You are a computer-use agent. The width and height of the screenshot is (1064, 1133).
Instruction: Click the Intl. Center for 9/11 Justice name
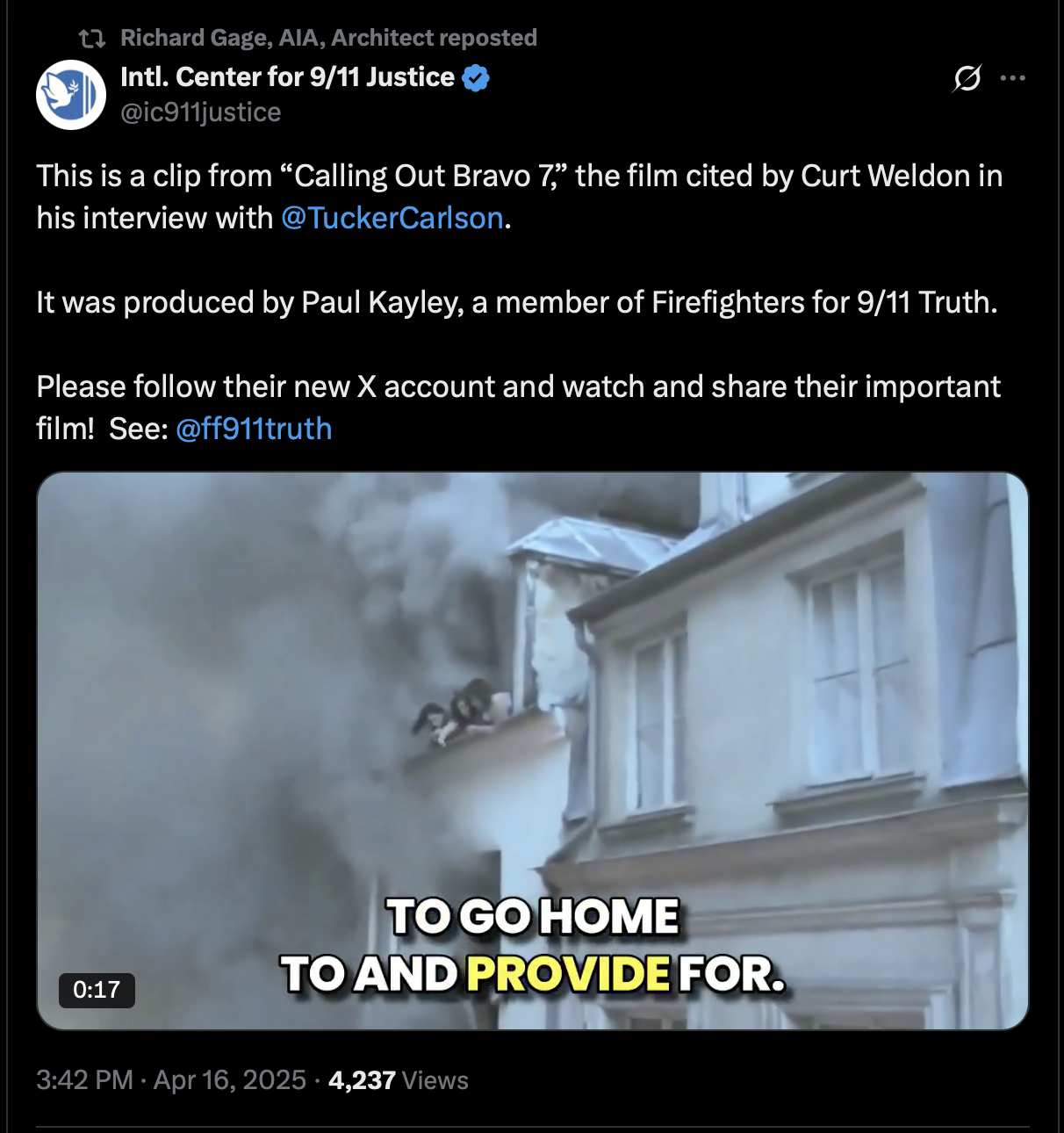click(x=287, y=77)
